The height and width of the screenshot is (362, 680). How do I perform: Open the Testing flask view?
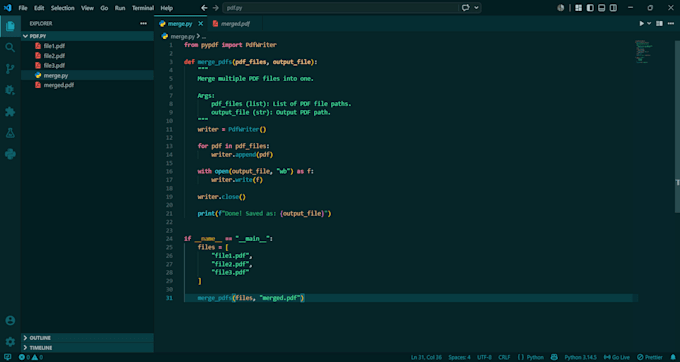coord(10,133)
